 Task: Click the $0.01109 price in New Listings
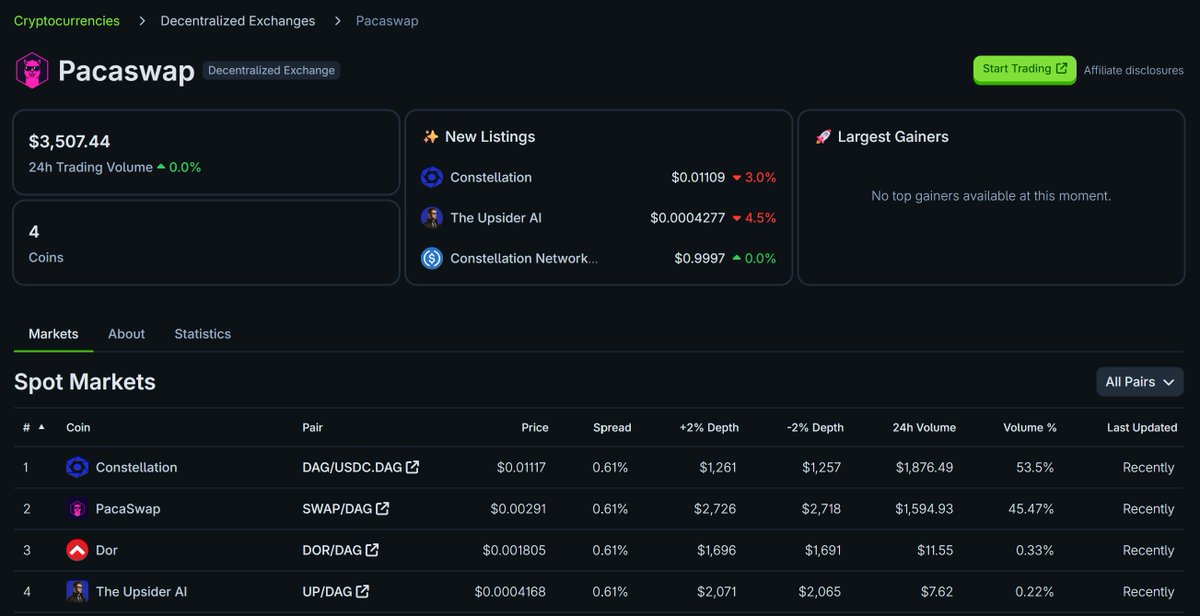pos(698,177)
